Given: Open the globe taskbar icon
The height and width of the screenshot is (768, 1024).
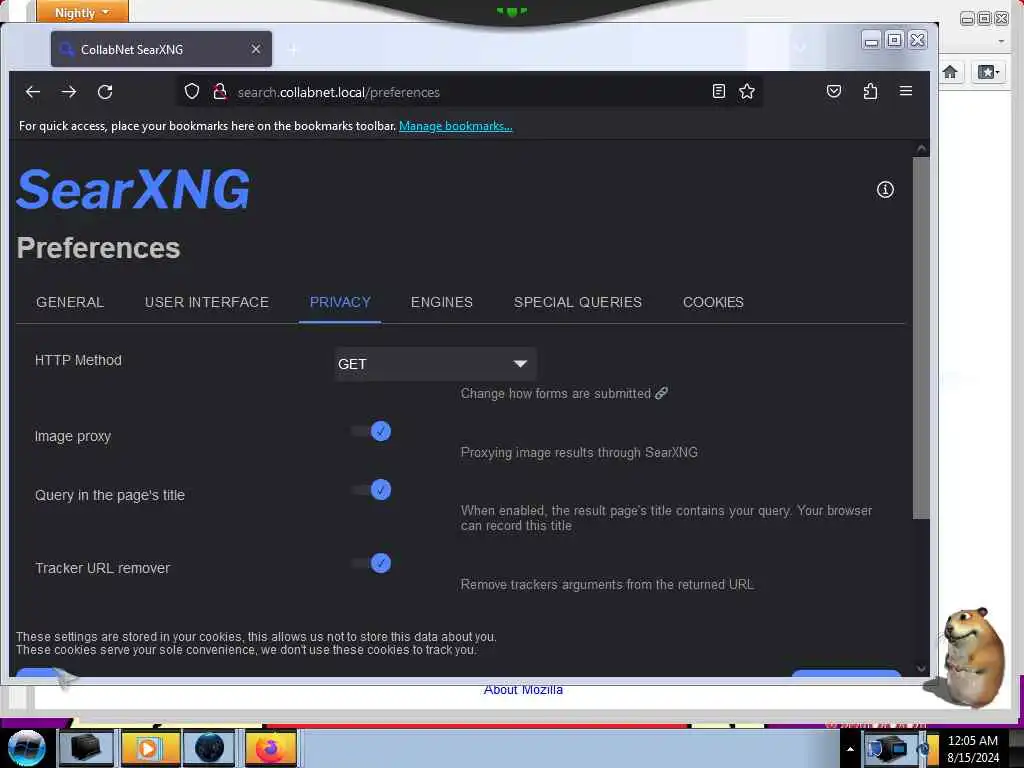Looking at the screenshot, I should 210,748.
